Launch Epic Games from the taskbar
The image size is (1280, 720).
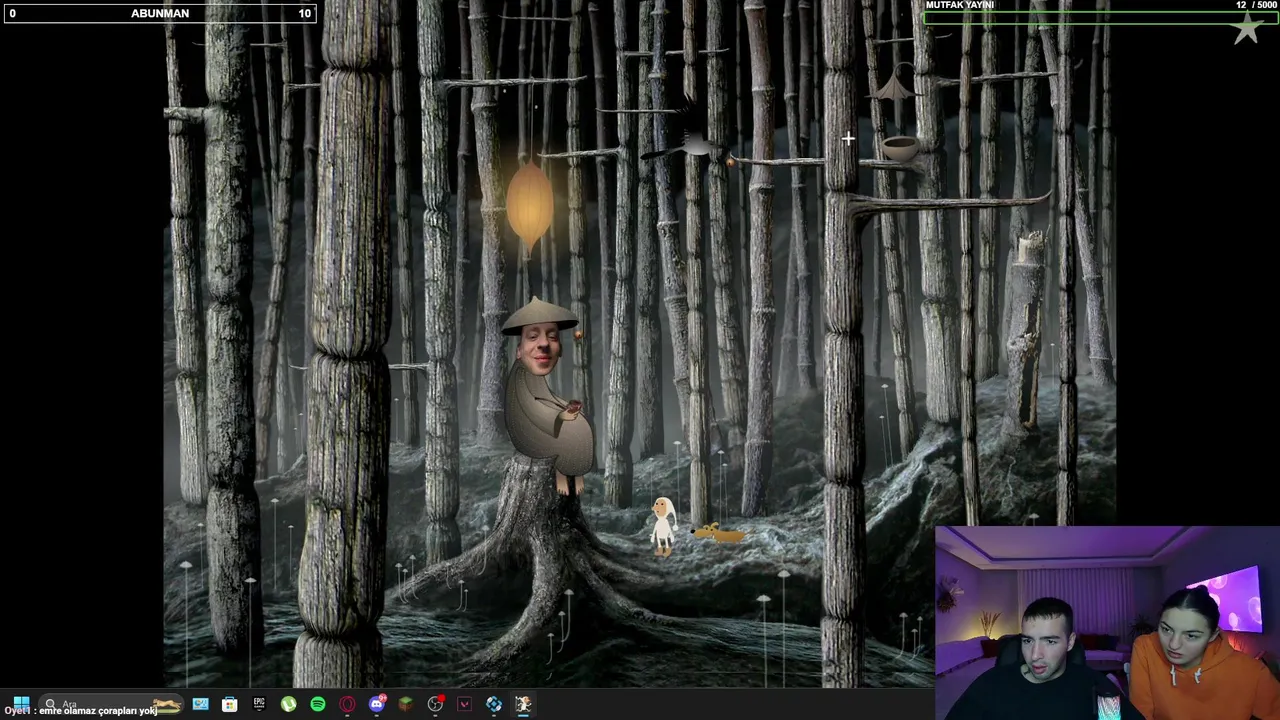259,704
